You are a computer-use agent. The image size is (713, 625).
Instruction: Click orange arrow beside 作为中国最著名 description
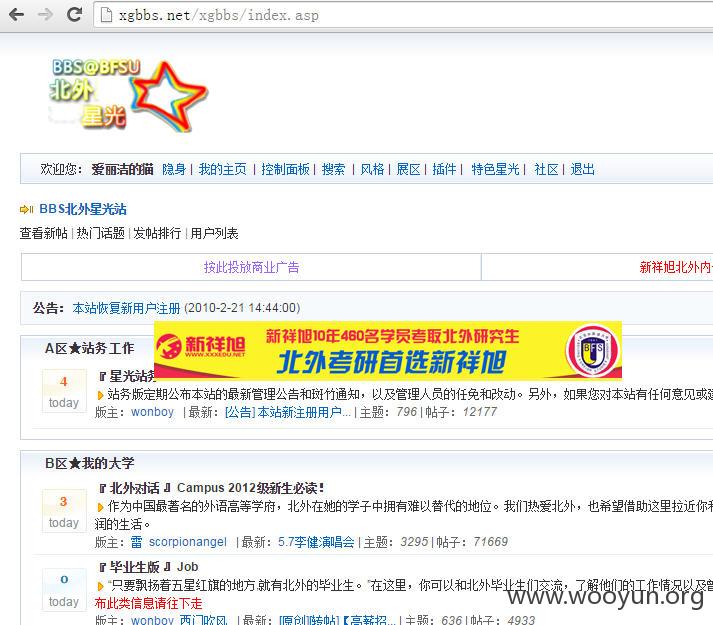[x=100, y=507]
